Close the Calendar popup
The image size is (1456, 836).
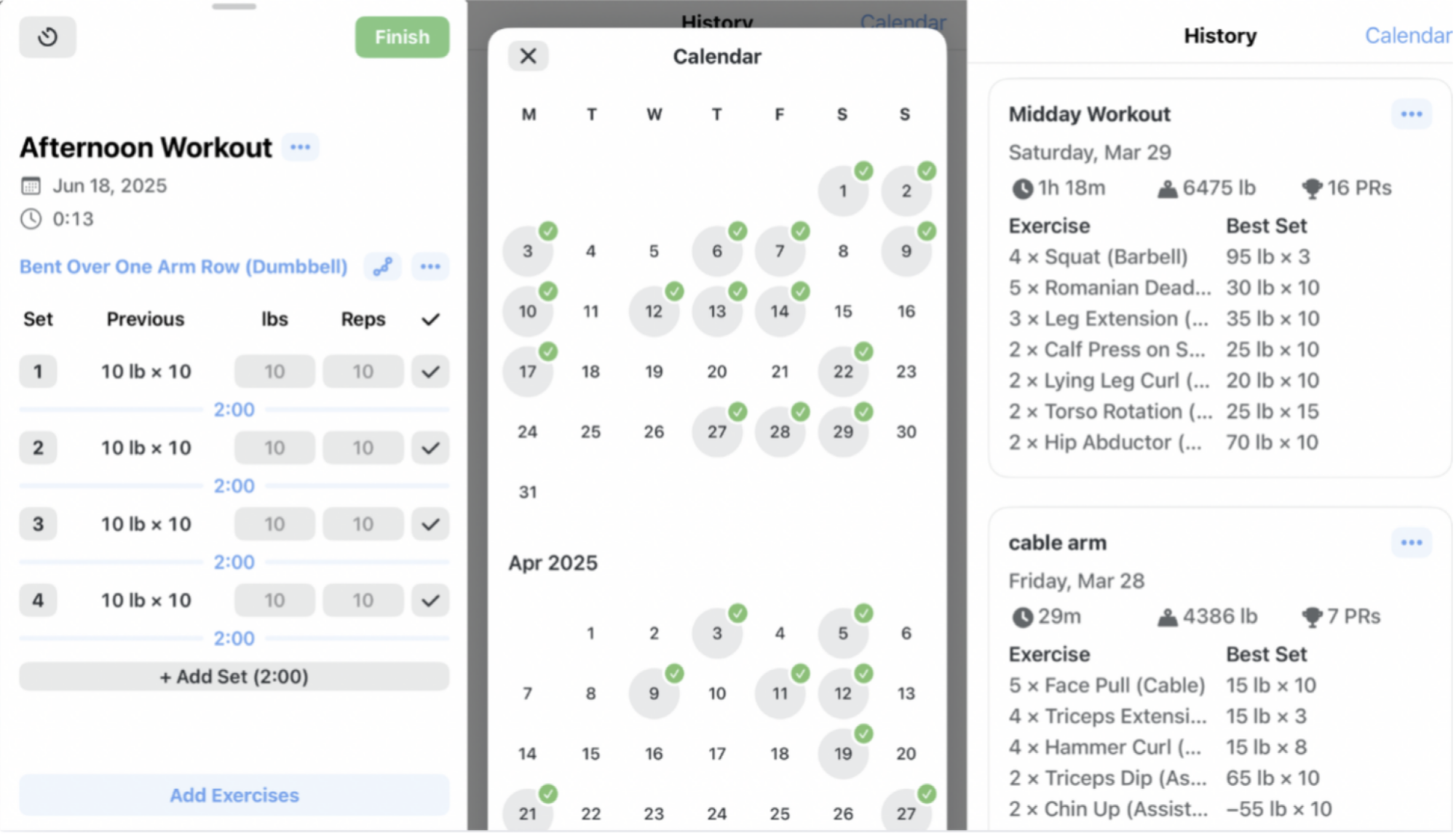tap(528, 56)
